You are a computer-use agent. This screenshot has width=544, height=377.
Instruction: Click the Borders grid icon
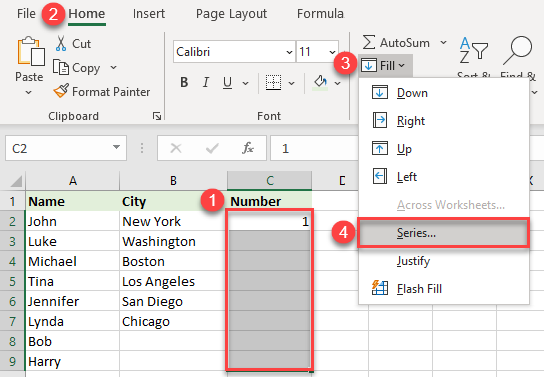click(273, 83)
